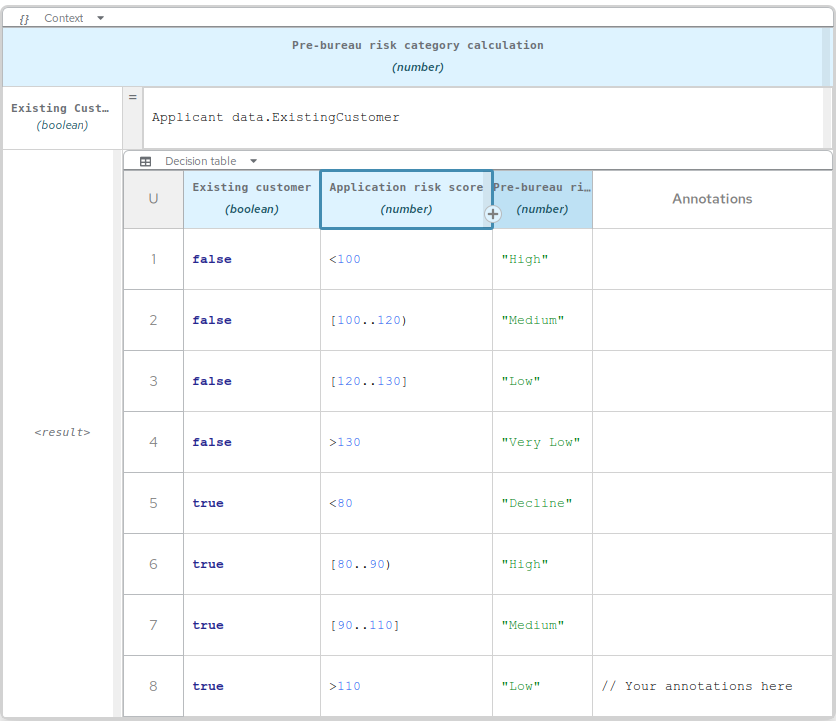
Task: Click the <100 condition cell
Action: 406,259
